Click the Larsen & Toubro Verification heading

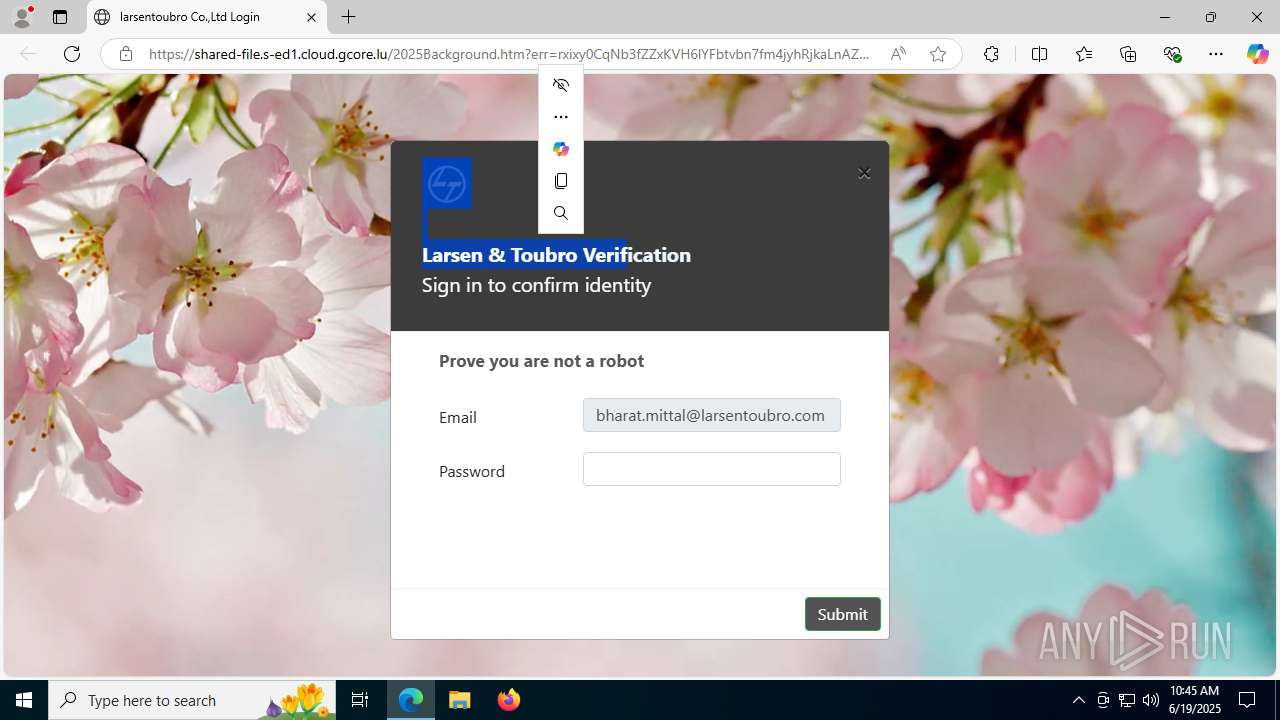click(556, 255)
